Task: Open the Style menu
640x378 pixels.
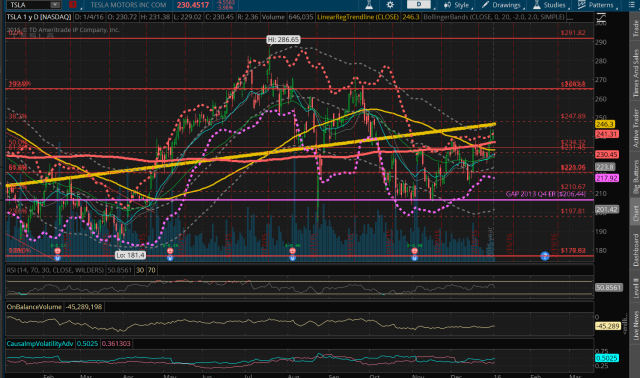Action: (x=457, y=5)
